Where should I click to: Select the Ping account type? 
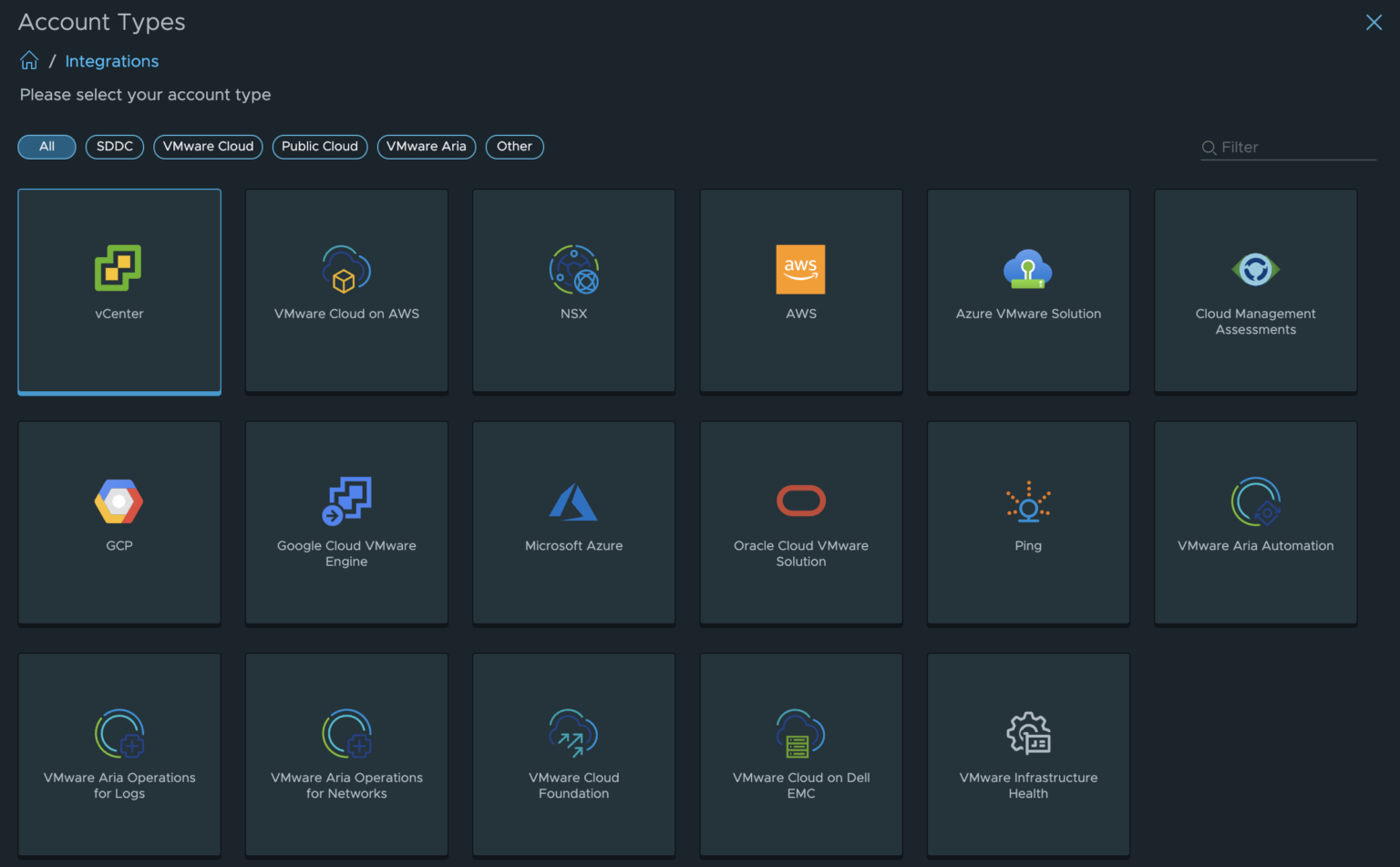(x=1028, y=522)
